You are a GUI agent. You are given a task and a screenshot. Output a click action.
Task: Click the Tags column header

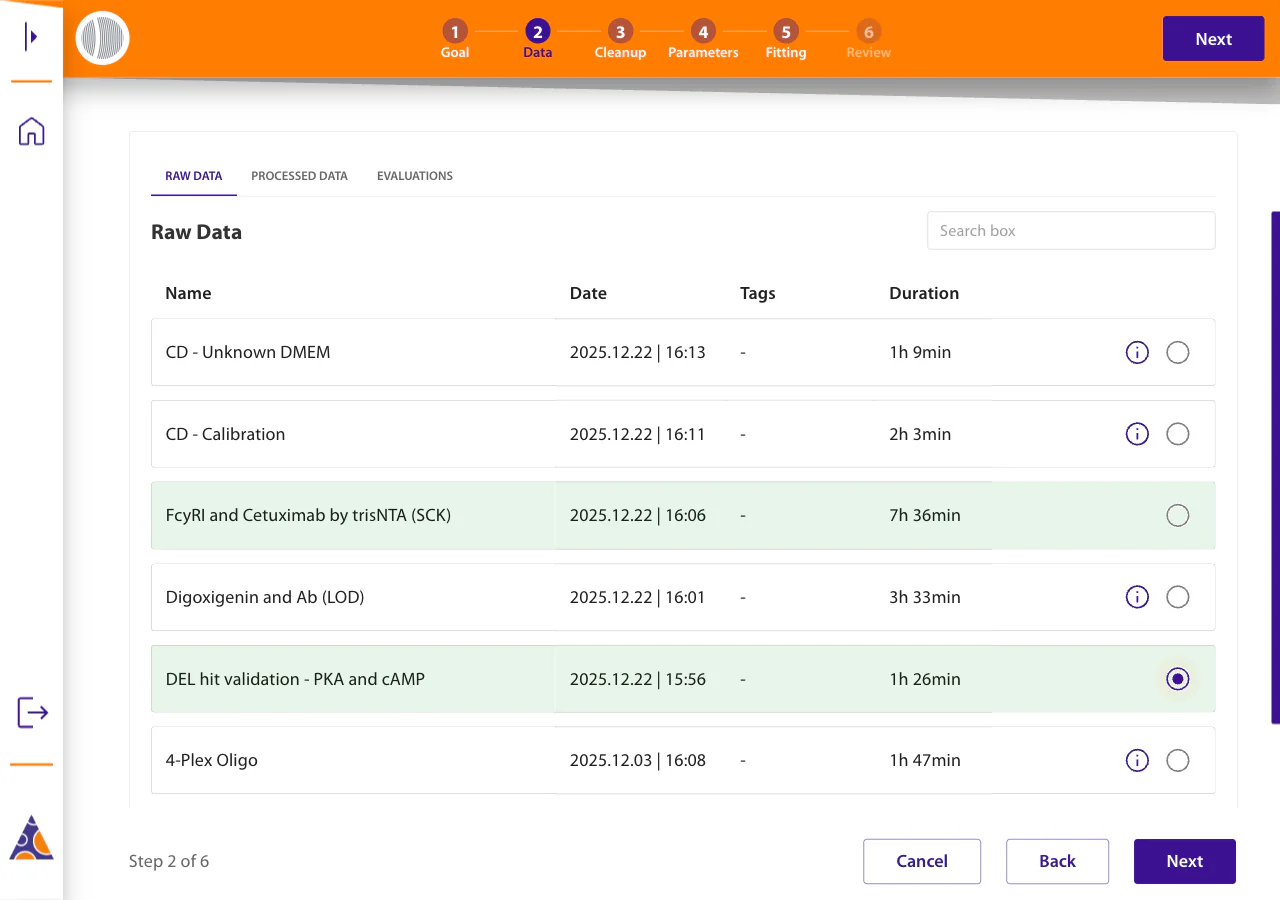pos(758,293)
